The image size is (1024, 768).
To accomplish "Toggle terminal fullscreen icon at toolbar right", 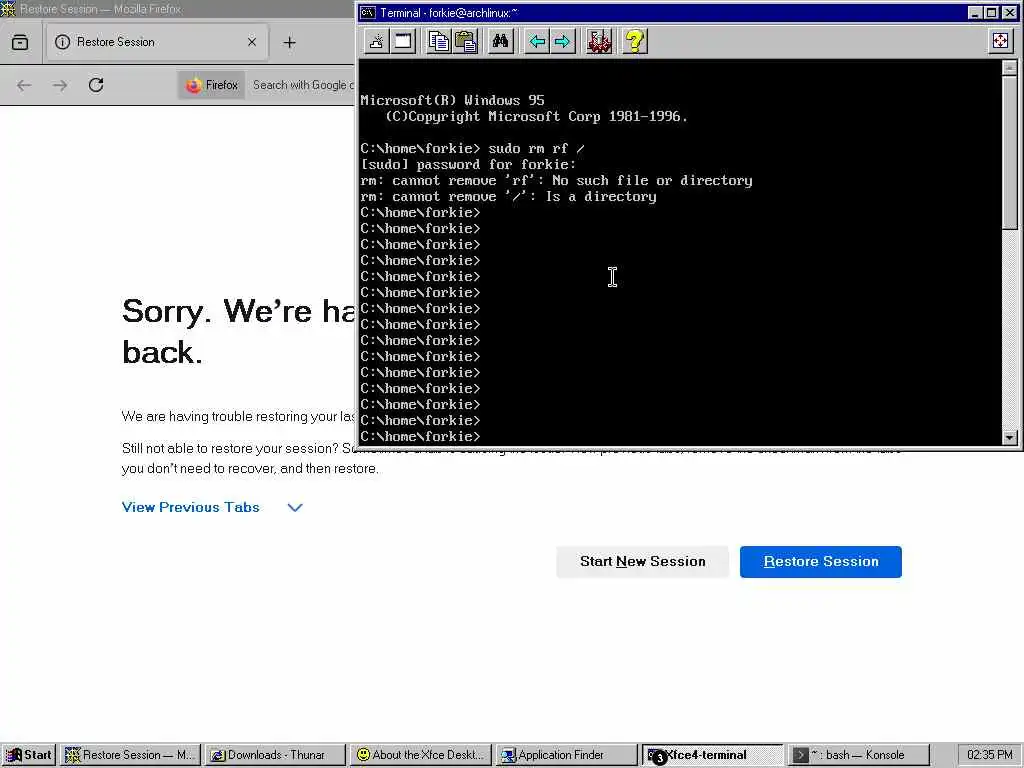I will (1000, 42).
